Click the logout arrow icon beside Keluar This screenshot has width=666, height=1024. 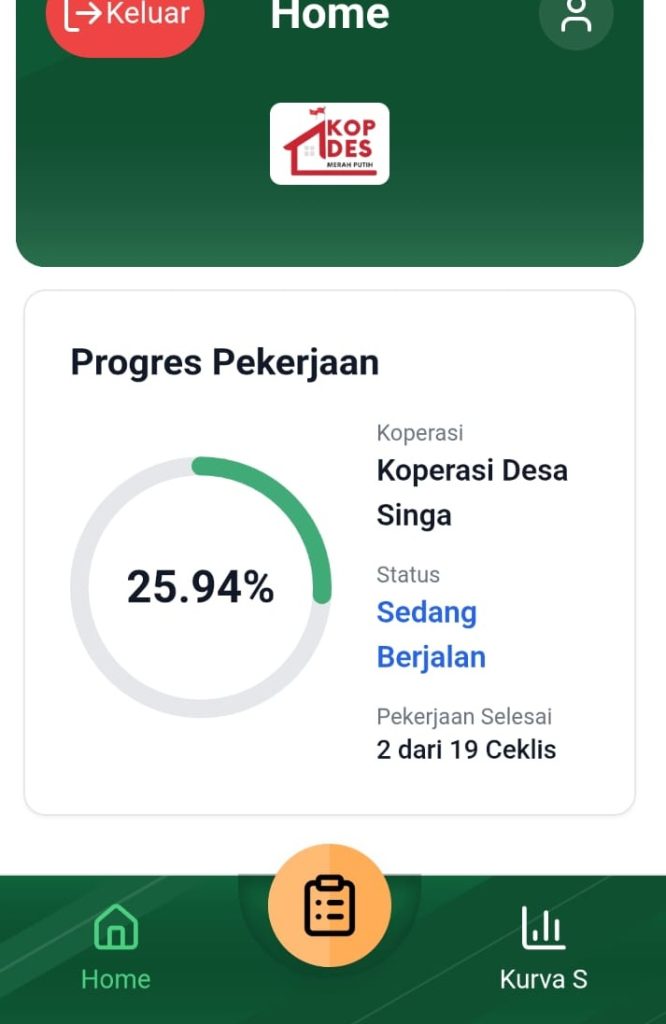pos(82,15)
